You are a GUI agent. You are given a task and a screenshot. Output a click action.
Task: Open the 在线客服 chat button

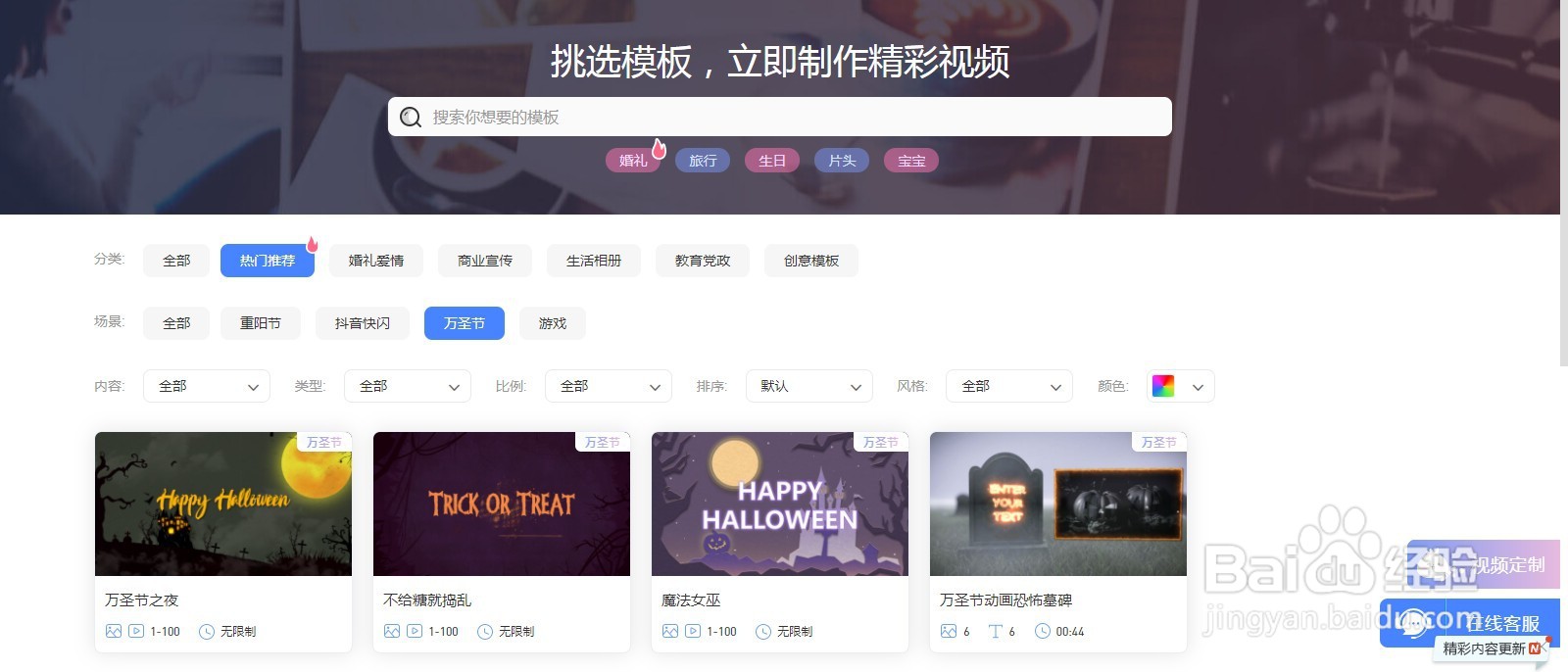[x=1470, y=623]
